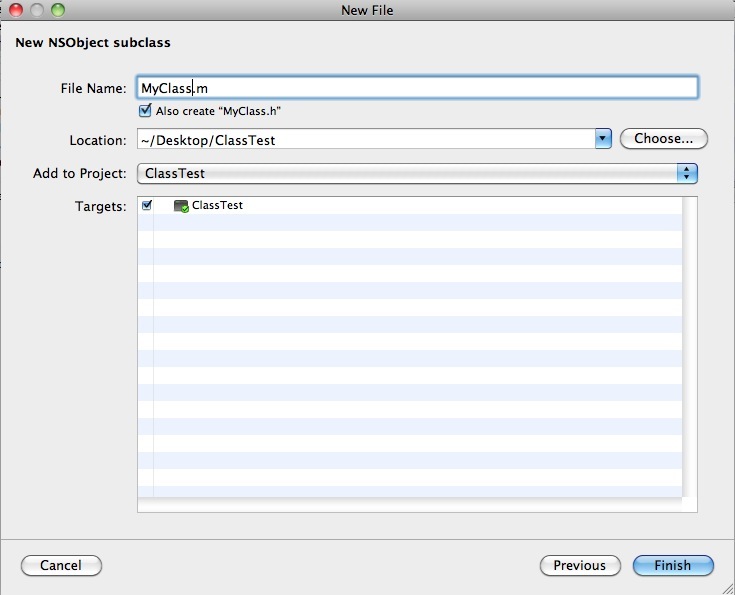Click the New File title bar
This screenshot has width=735, height=595.
pos(368,10)
